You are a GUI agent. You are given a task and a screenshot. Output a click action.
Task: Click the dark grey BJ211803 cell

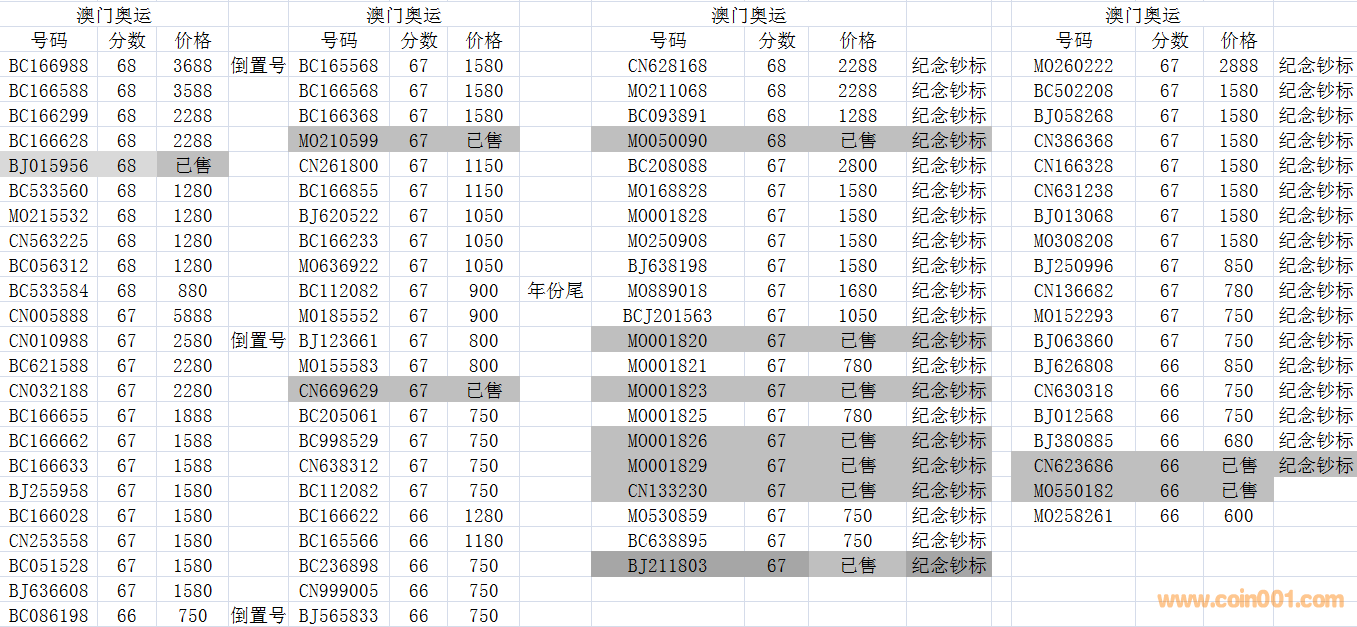click(667, 566)
